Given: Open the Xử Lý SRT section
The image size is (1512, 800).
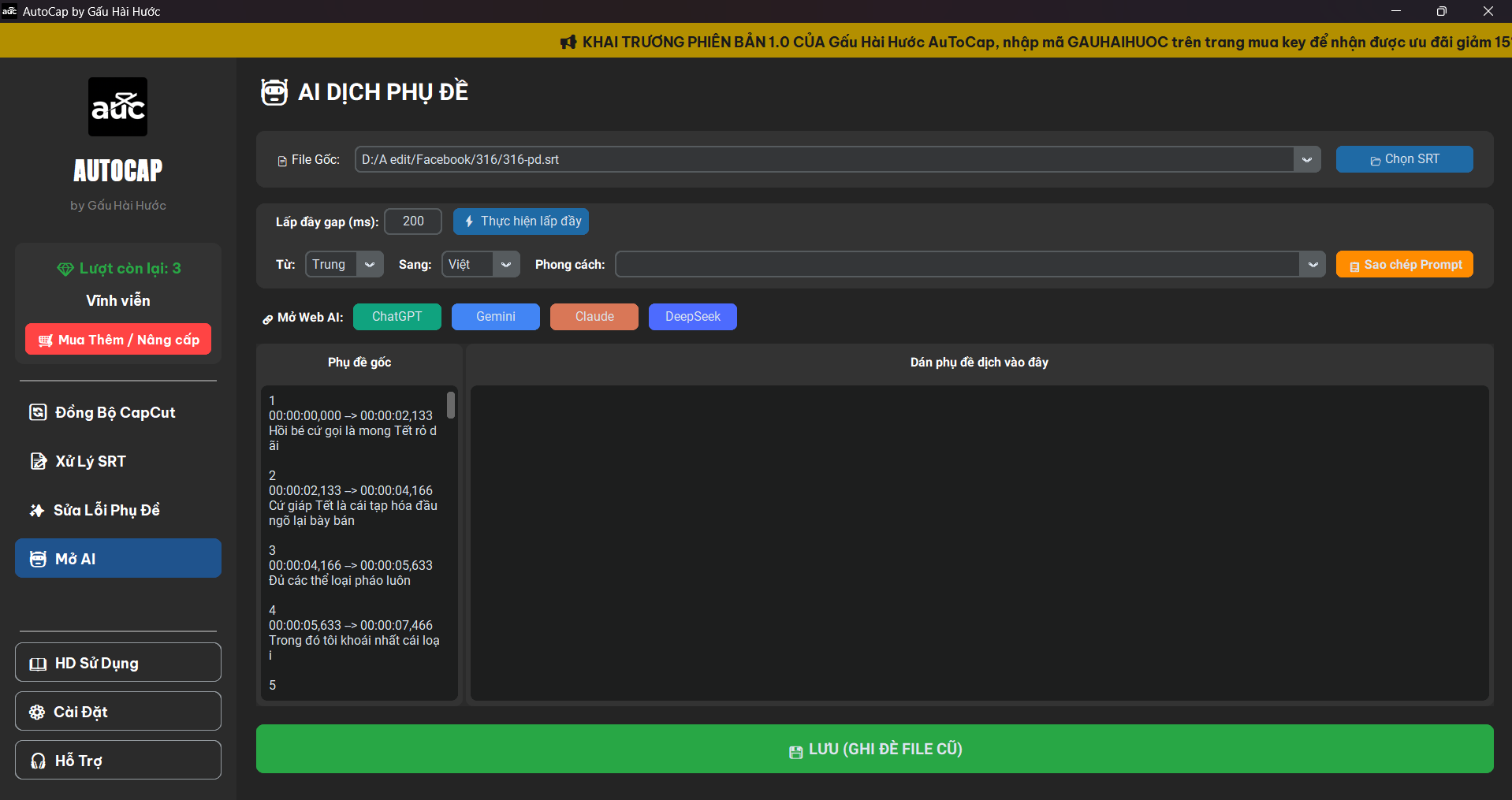Looking at the screenshot, I should click(118, 461).
